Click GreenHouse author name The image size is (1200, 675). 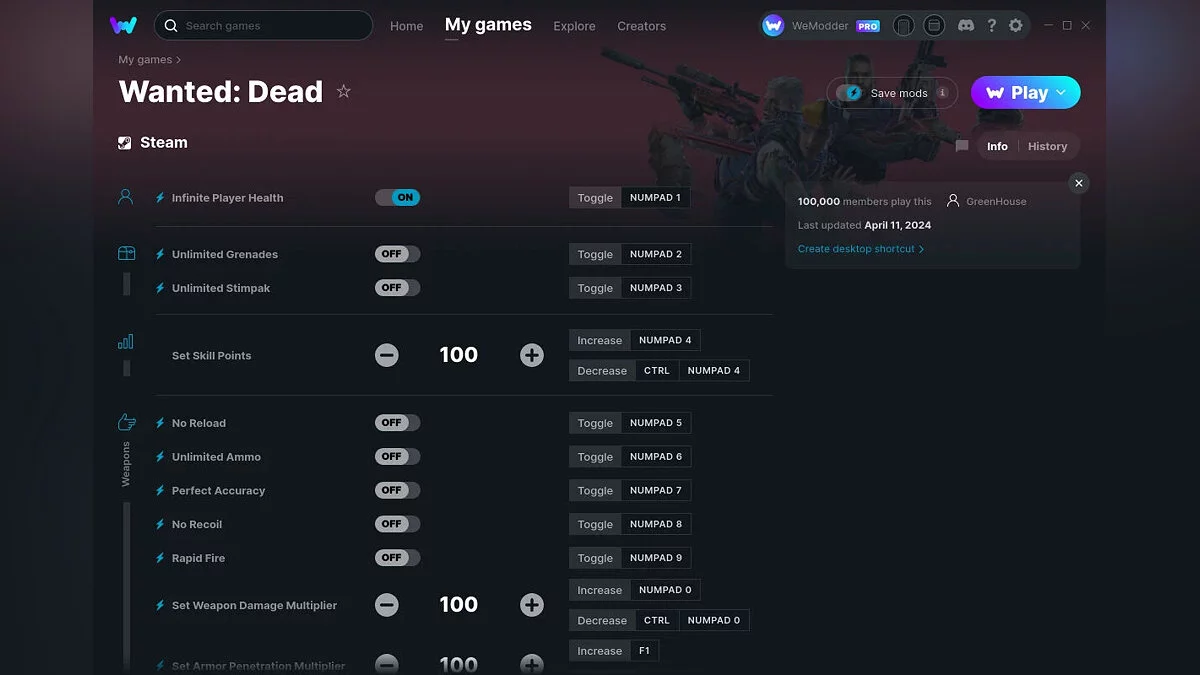click(996, 201)
